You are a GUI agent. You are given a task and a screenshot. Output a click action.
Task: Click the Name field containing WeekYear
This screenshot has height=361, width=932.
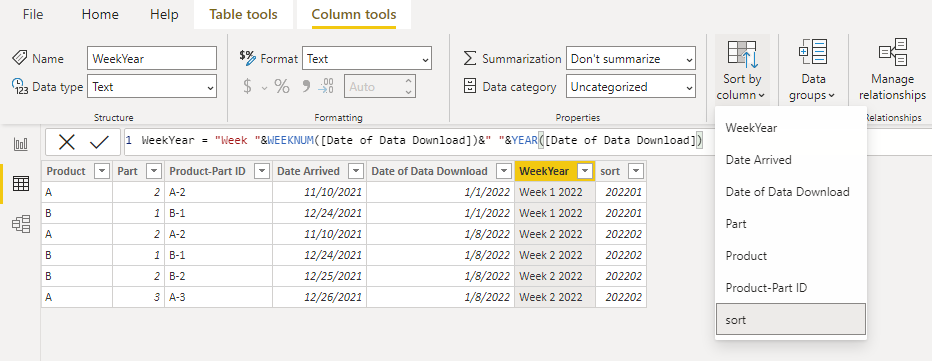[152, 58]
